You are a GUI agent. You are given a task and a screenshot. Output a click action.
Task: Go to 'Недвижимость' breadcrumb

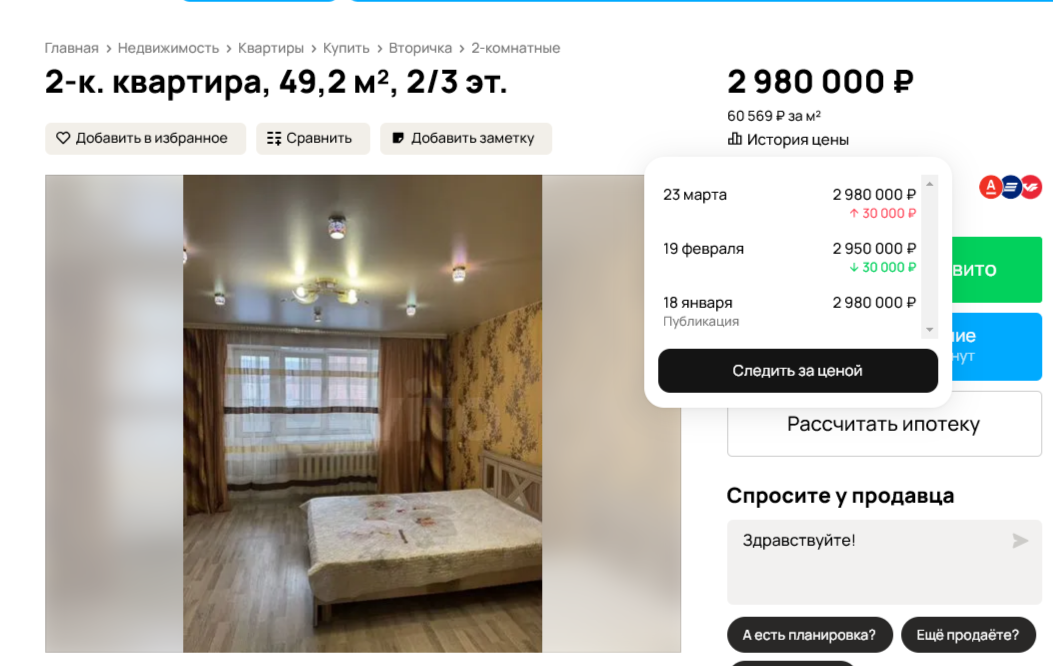point(169,48)
